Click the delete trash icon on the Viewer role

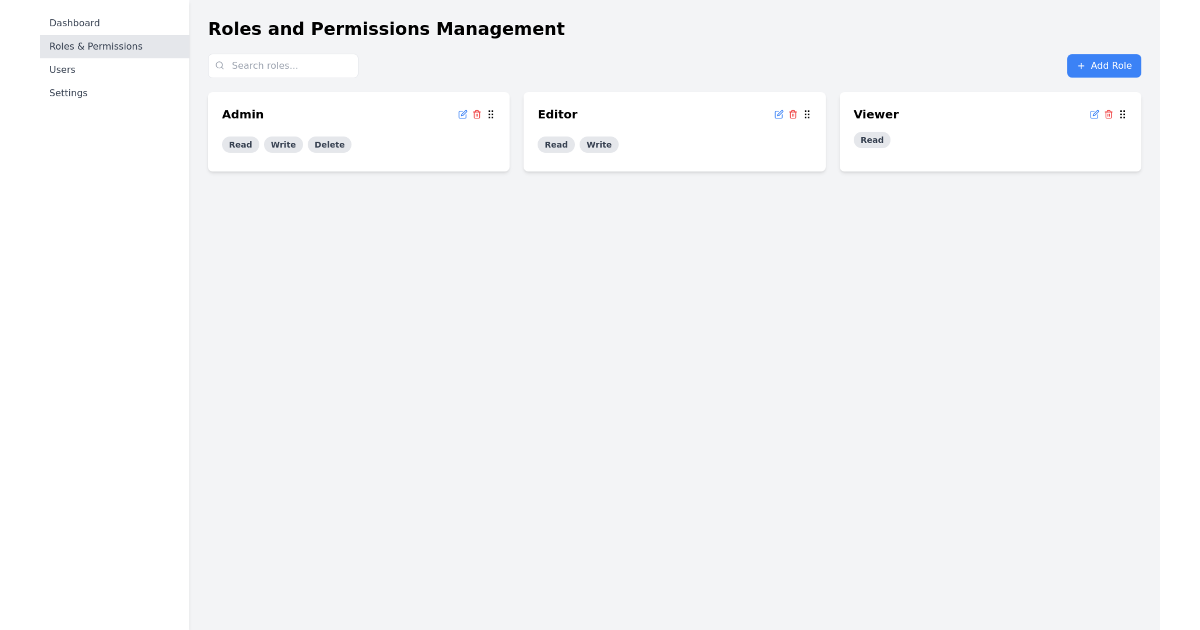click(1108, 114)
